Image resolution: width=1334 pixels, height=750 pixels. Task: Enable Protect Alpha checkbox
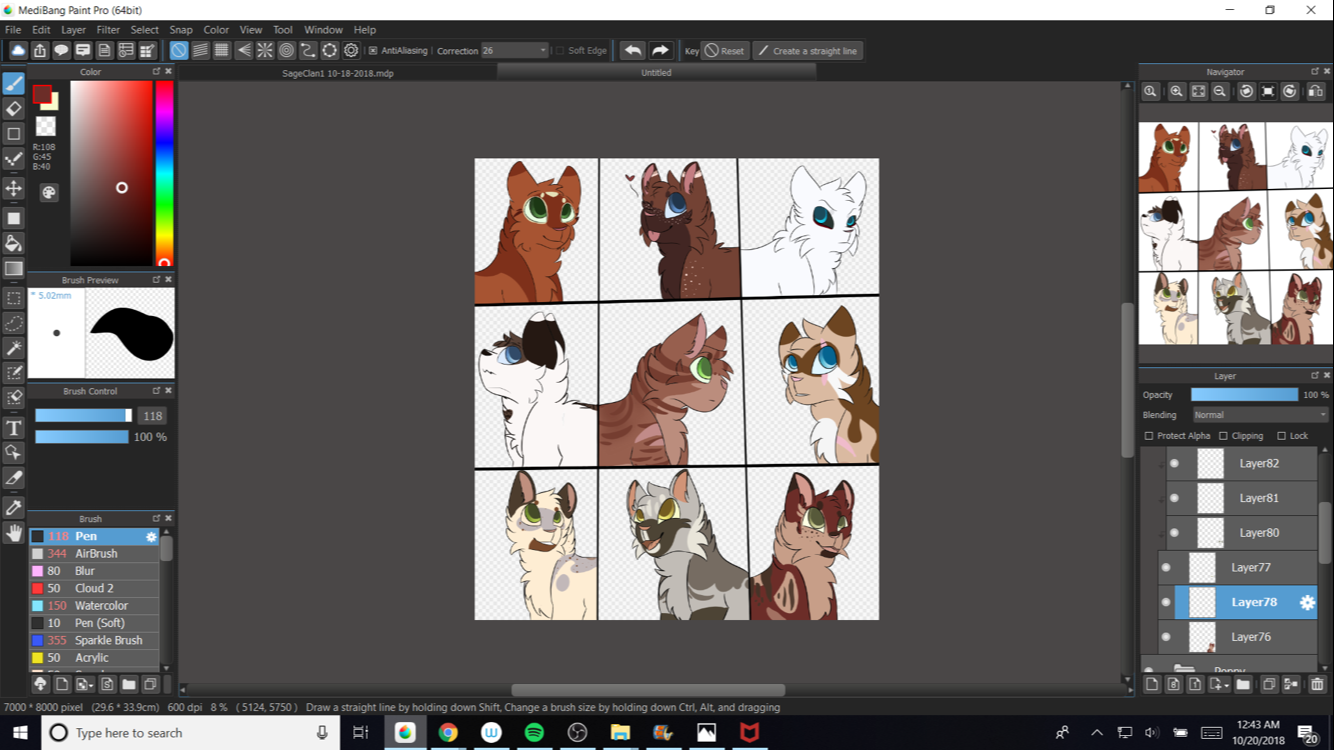pyautogui.click(x=1149, y=436)
